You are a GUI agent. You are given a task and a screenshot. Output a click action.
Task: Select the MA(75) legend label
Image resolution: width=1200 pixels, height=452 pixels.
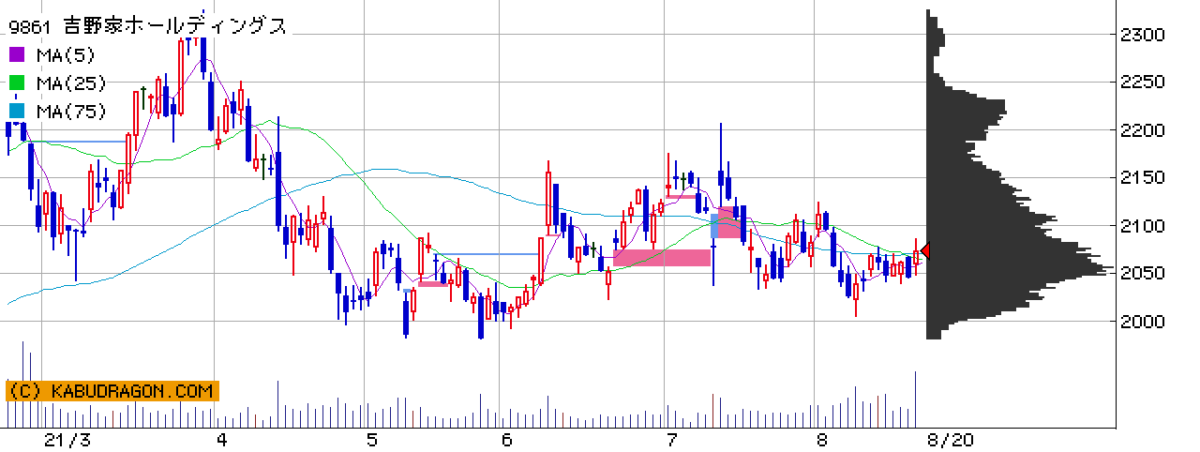tap(69, 111)
